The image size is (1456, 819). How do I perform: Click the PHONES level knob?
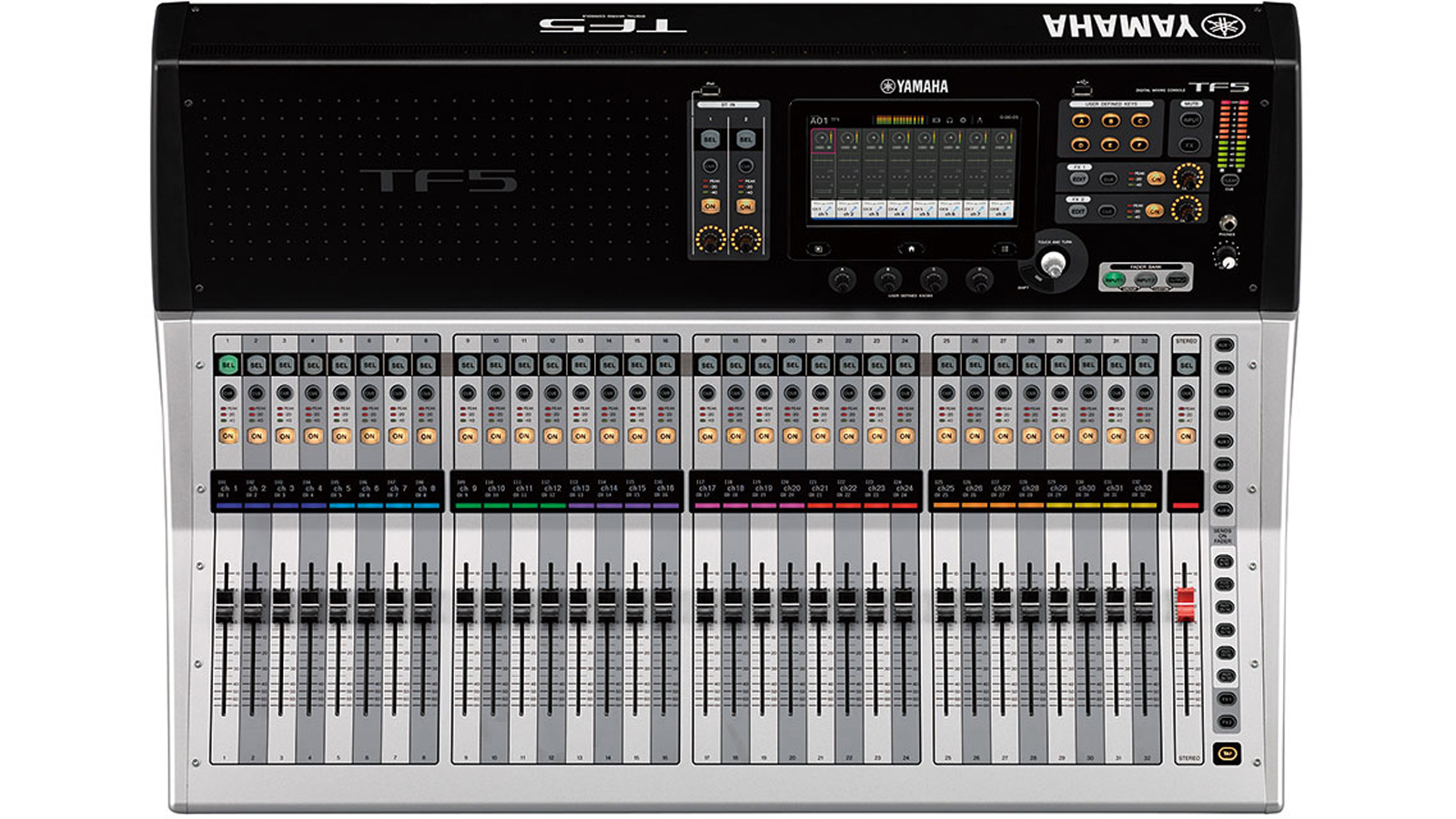1227,259
